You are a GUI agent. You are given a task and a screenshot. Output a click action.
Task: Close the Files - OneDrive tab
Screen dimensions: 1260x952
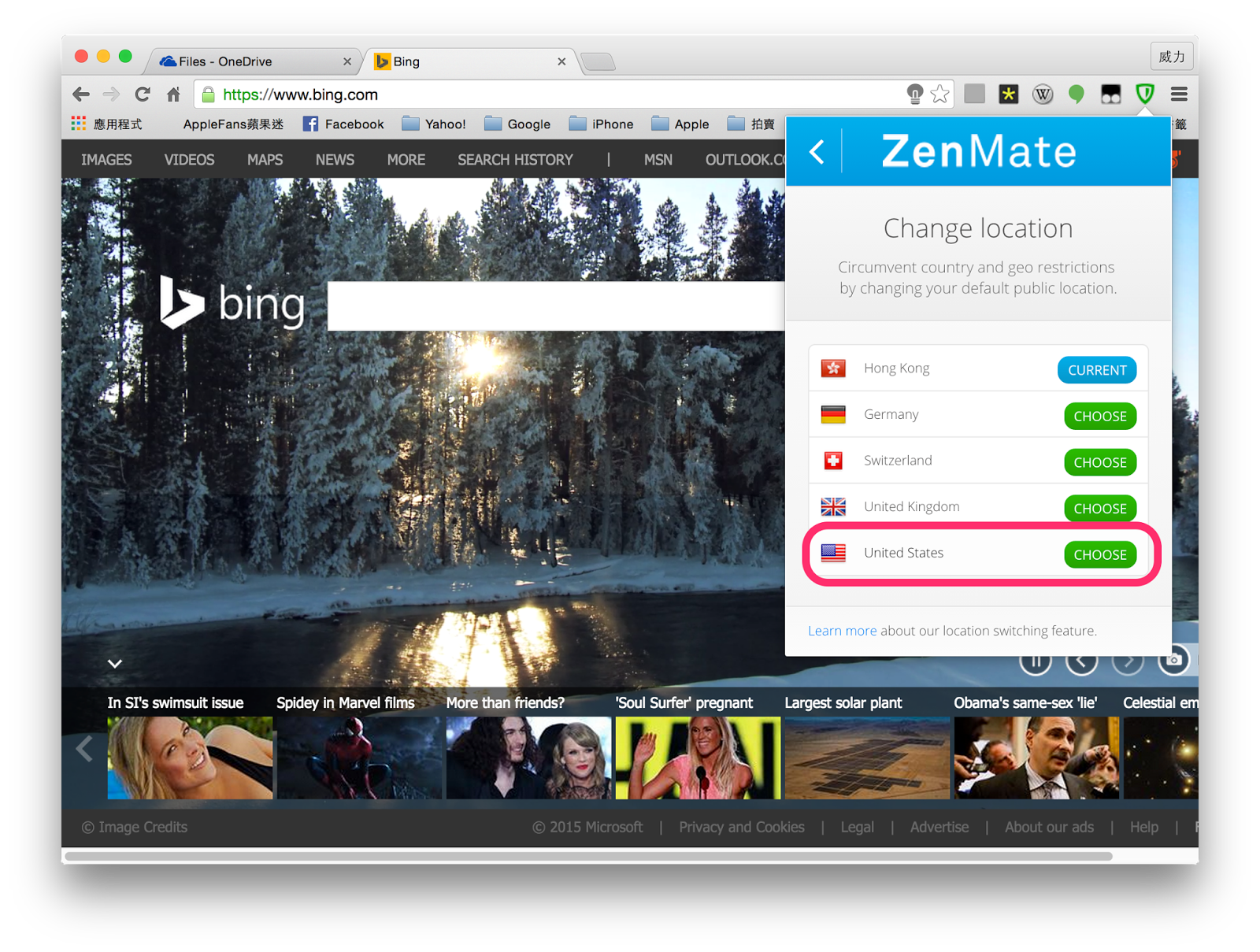[x=347, y=61]
